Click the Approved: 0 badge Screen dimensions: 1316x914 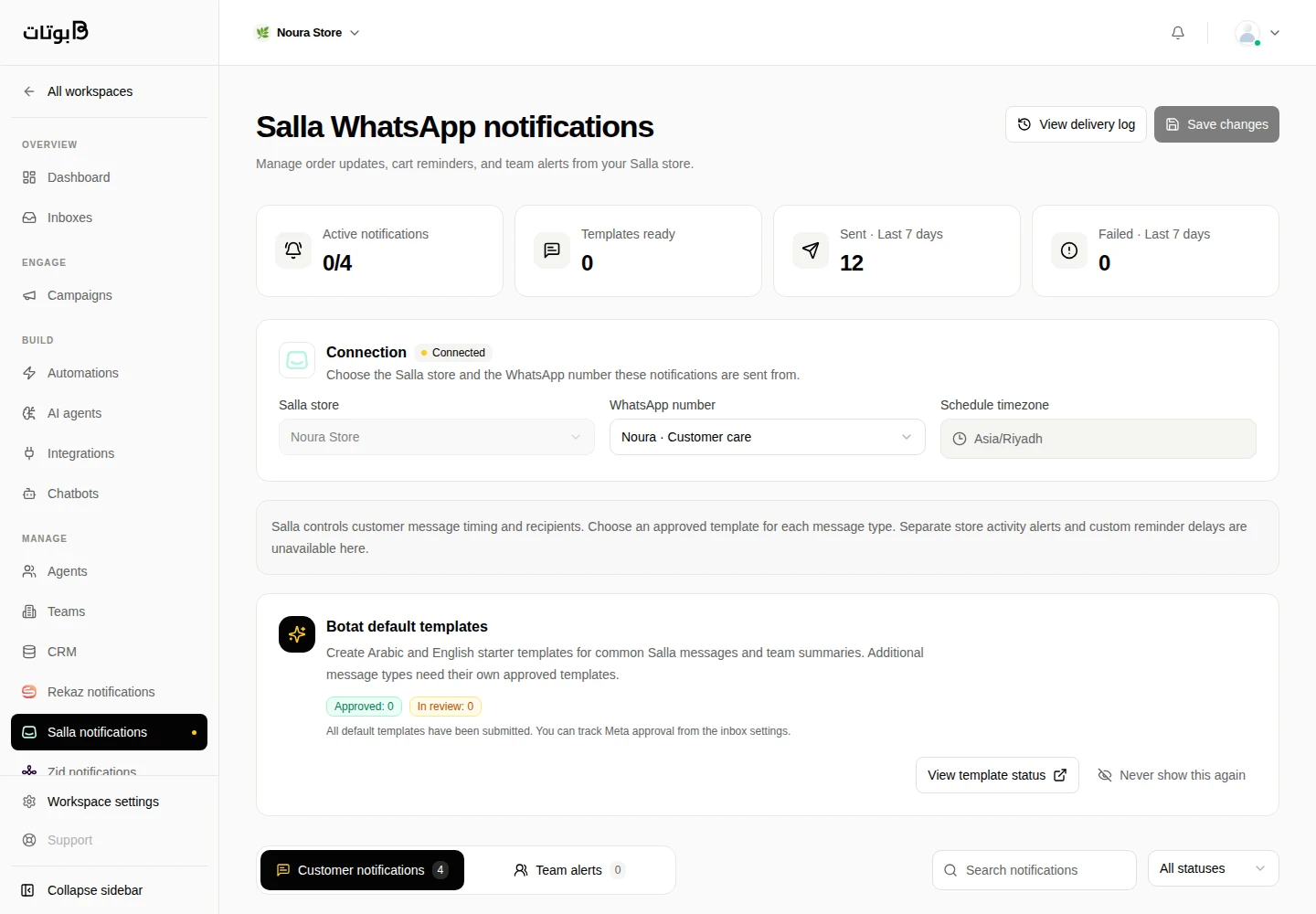pos(364,707)
